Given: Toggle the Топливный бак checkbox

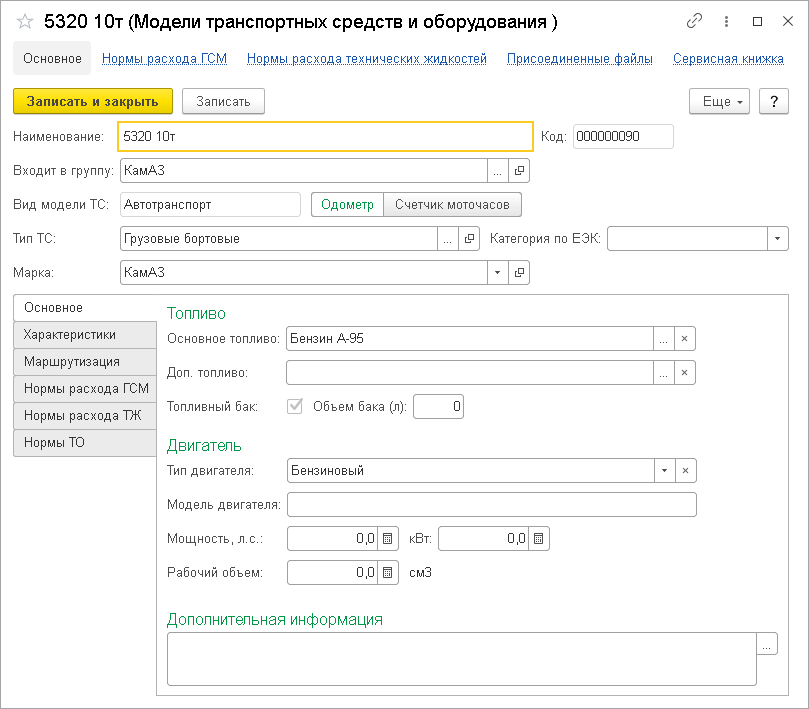Looking at the screenshot, I should click(295, 406).
